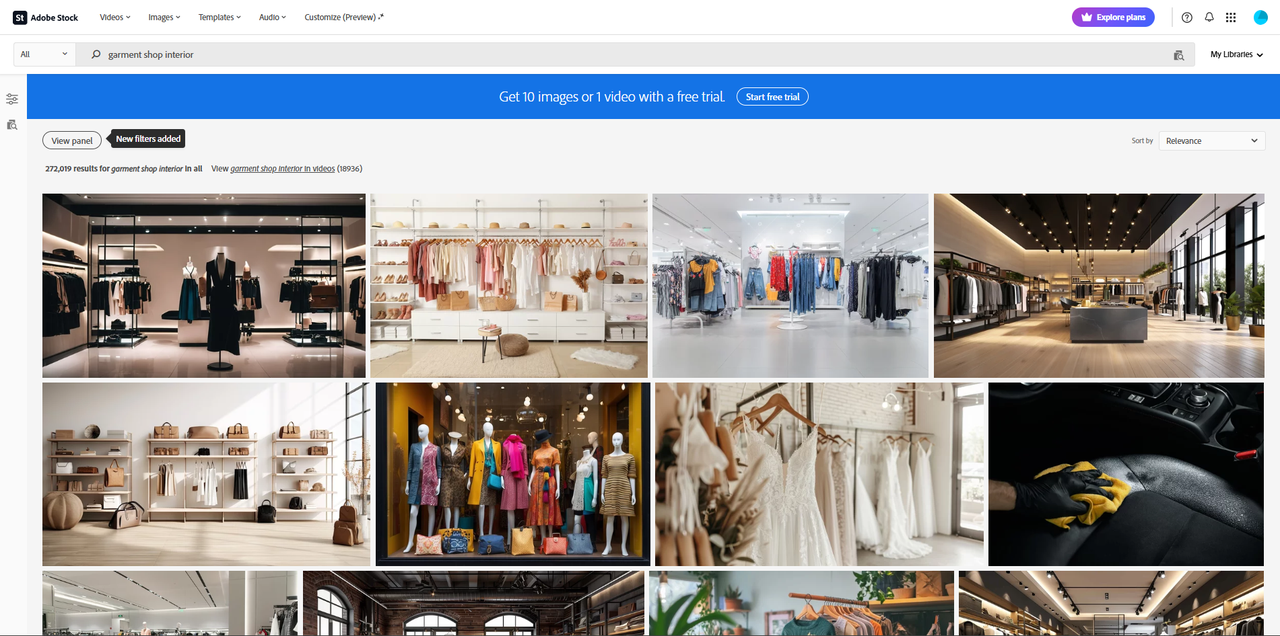The image size is (1280, 636).
Task: Open the notifications bell icon
Action: [x=1208, y=17]
